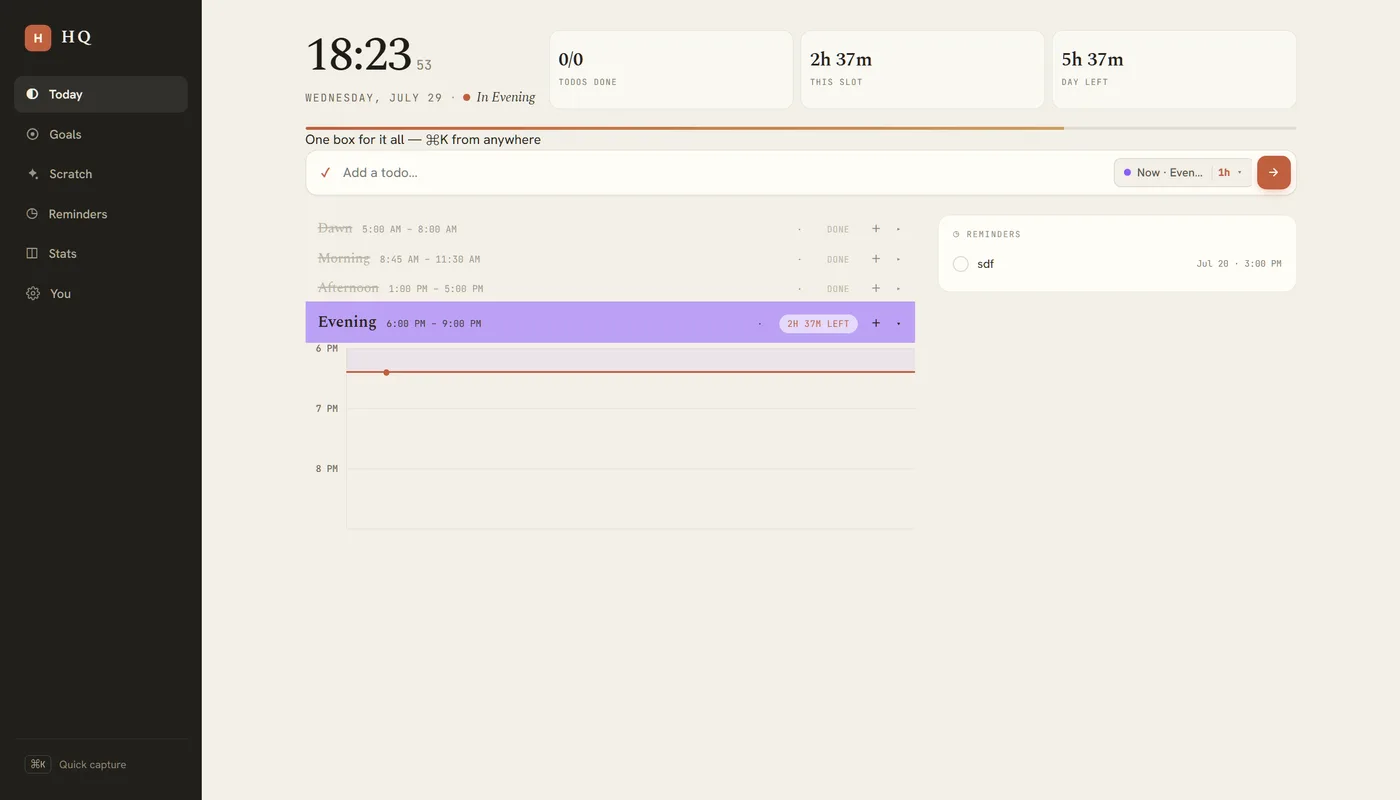This screenshot has height=800, width=1400.
Task: Open the Today view in sidebar
Action: (101, 94)
